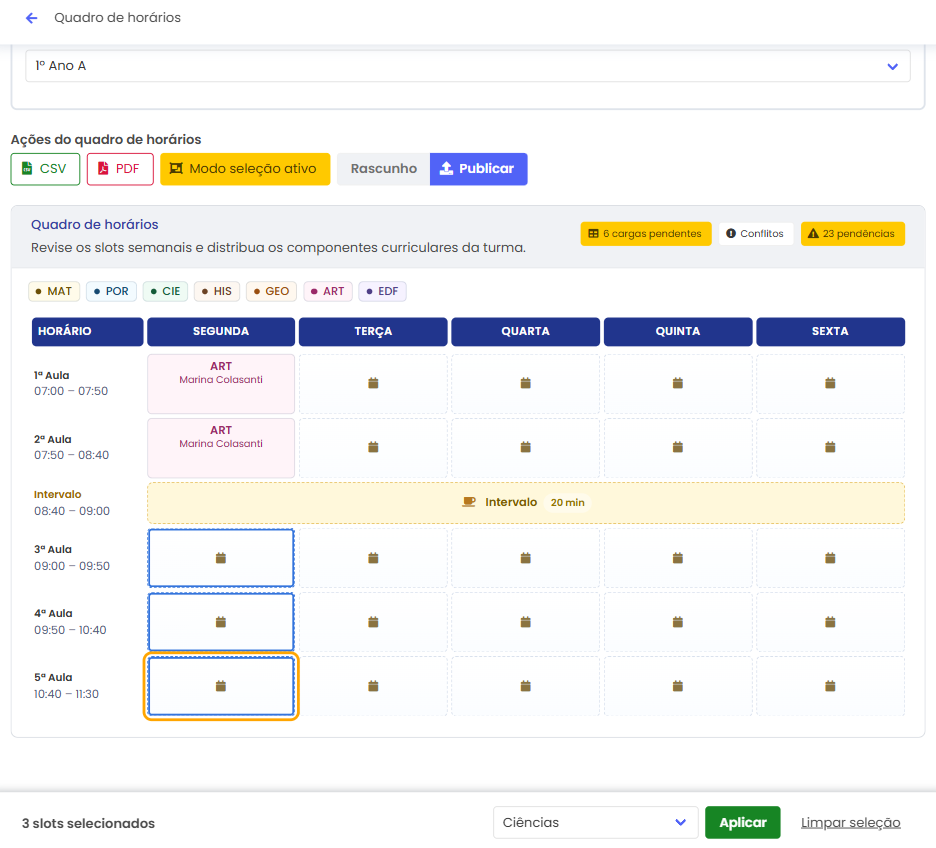Screen dimensions: 936x848
Task: Click empty slot icon Quarta 5ª Aula
Action: 525,686
